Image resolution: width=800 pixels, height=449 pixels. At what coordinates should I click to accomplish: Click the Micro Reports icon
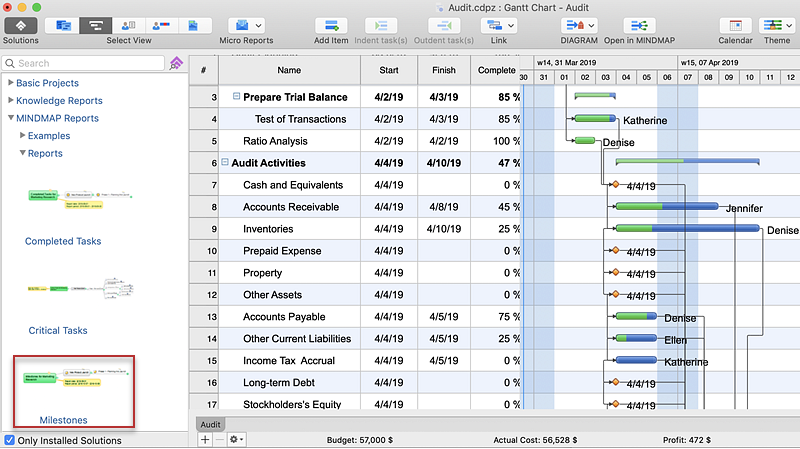(x=242, y=26)
